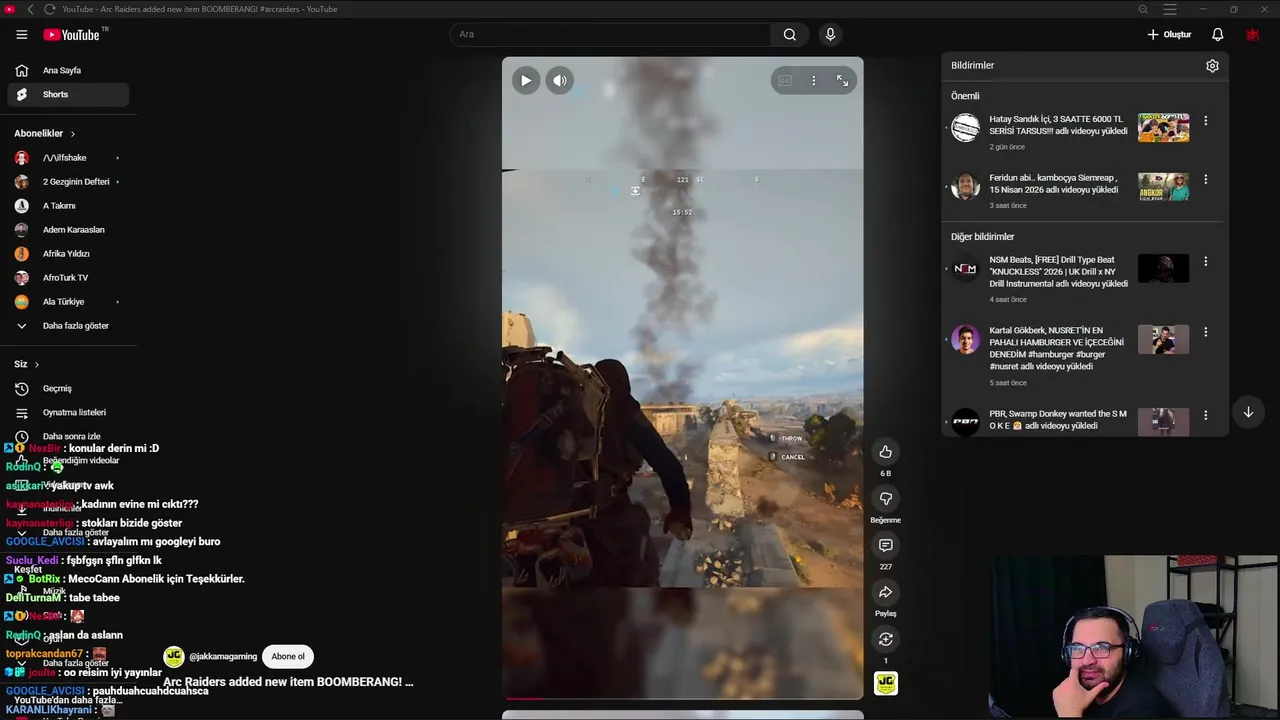Open the YouTube hamburger guide menu
This screenshot has width=1280, height=720.
click(x=21, y=34)
